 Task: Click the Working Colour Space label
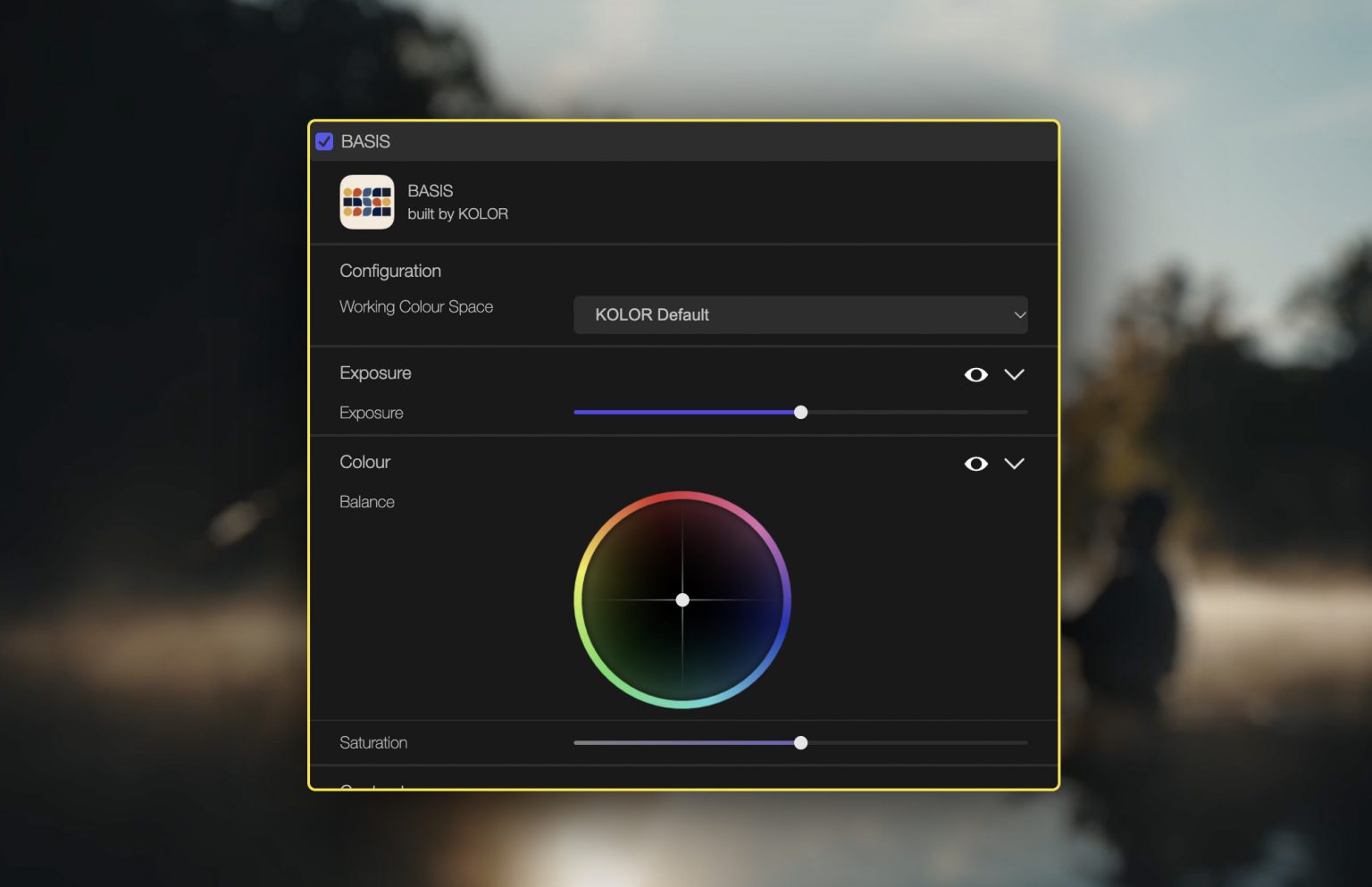(x=416, y=306)
